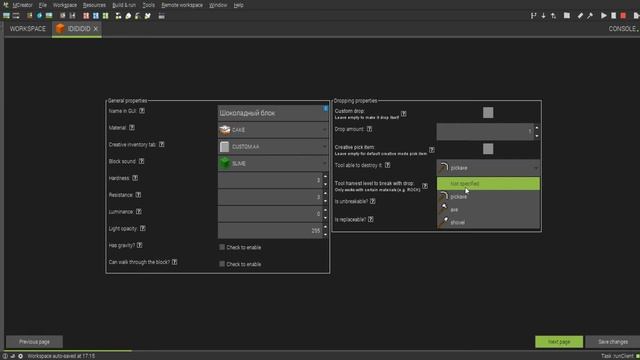Screen dimensions: 640x360
Task: Select 'Not specified' in tool list
Action: click(x=488, y=184)
